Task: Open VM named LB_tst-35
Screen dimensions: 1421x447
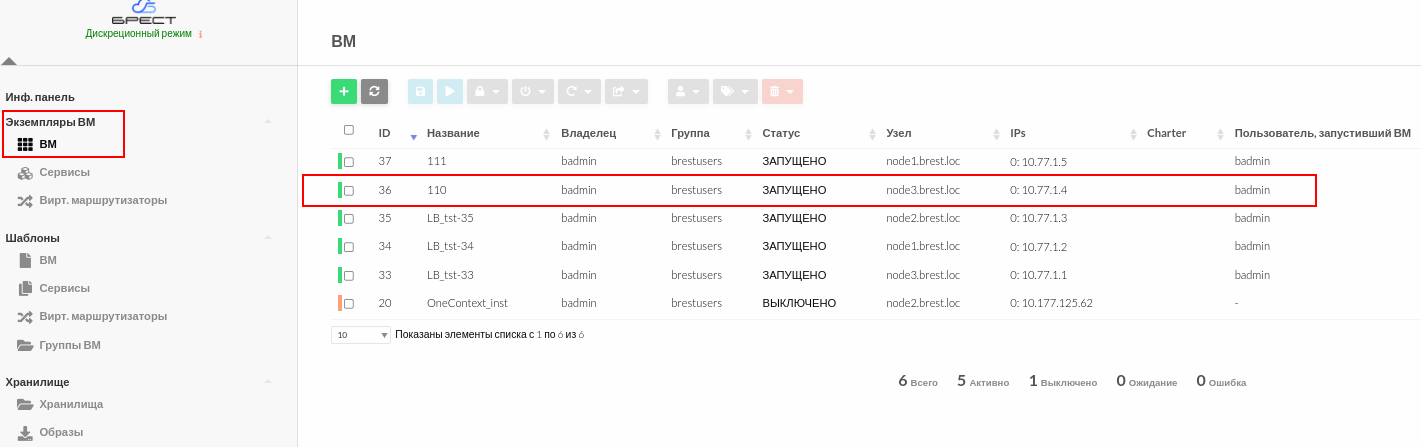Action: [x=450, y=217]
